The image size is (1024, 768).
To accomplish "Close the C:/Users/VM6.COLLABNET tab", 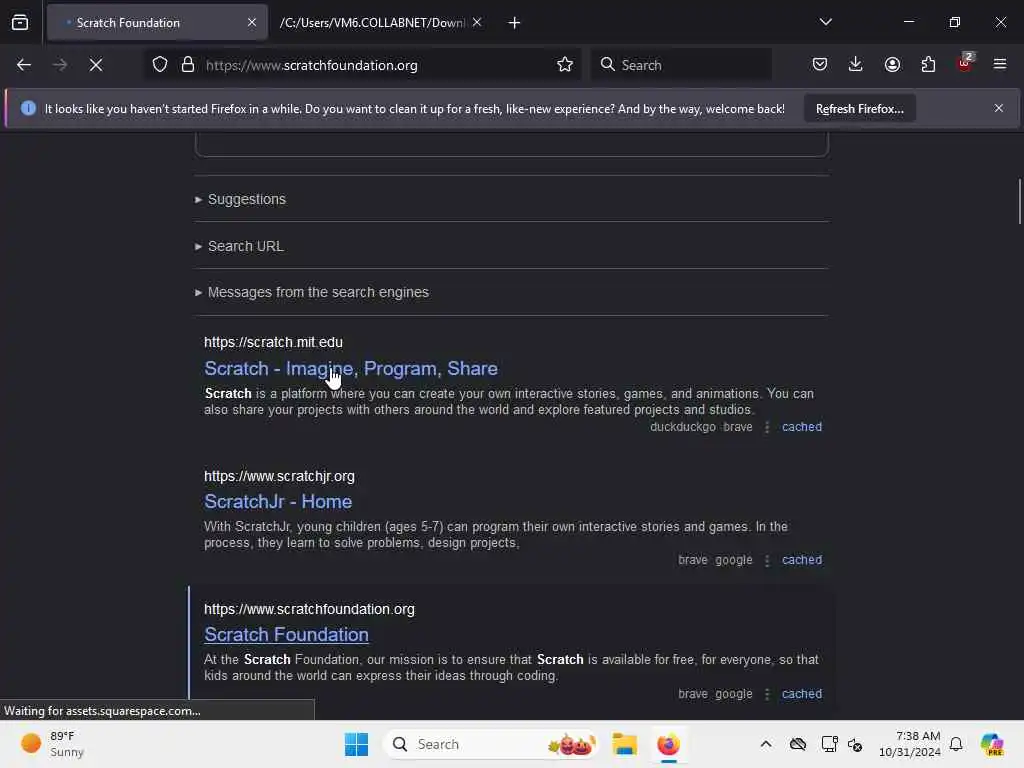I will click(477, 22).
